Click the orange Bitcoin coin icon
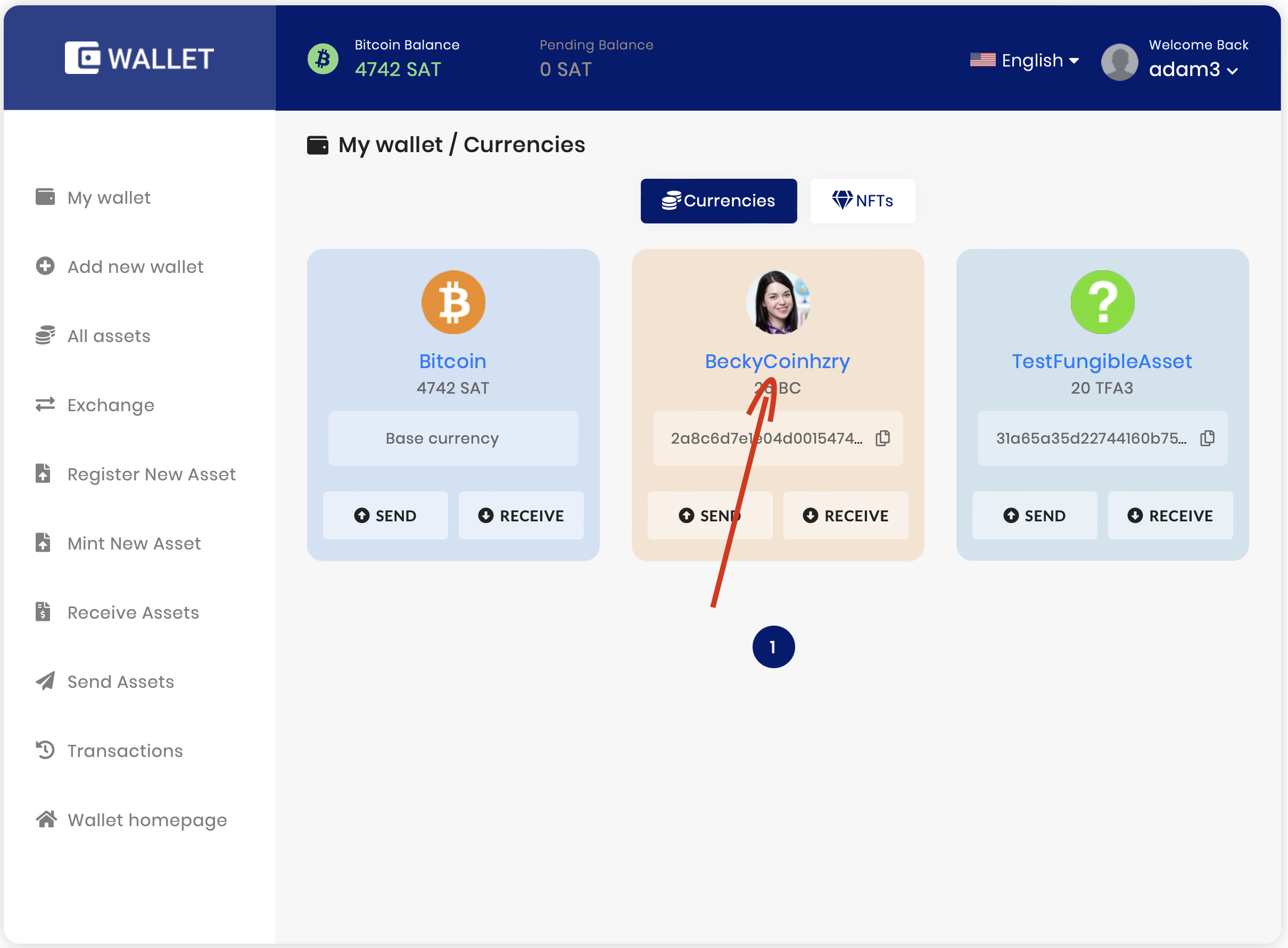 (453, 302)
